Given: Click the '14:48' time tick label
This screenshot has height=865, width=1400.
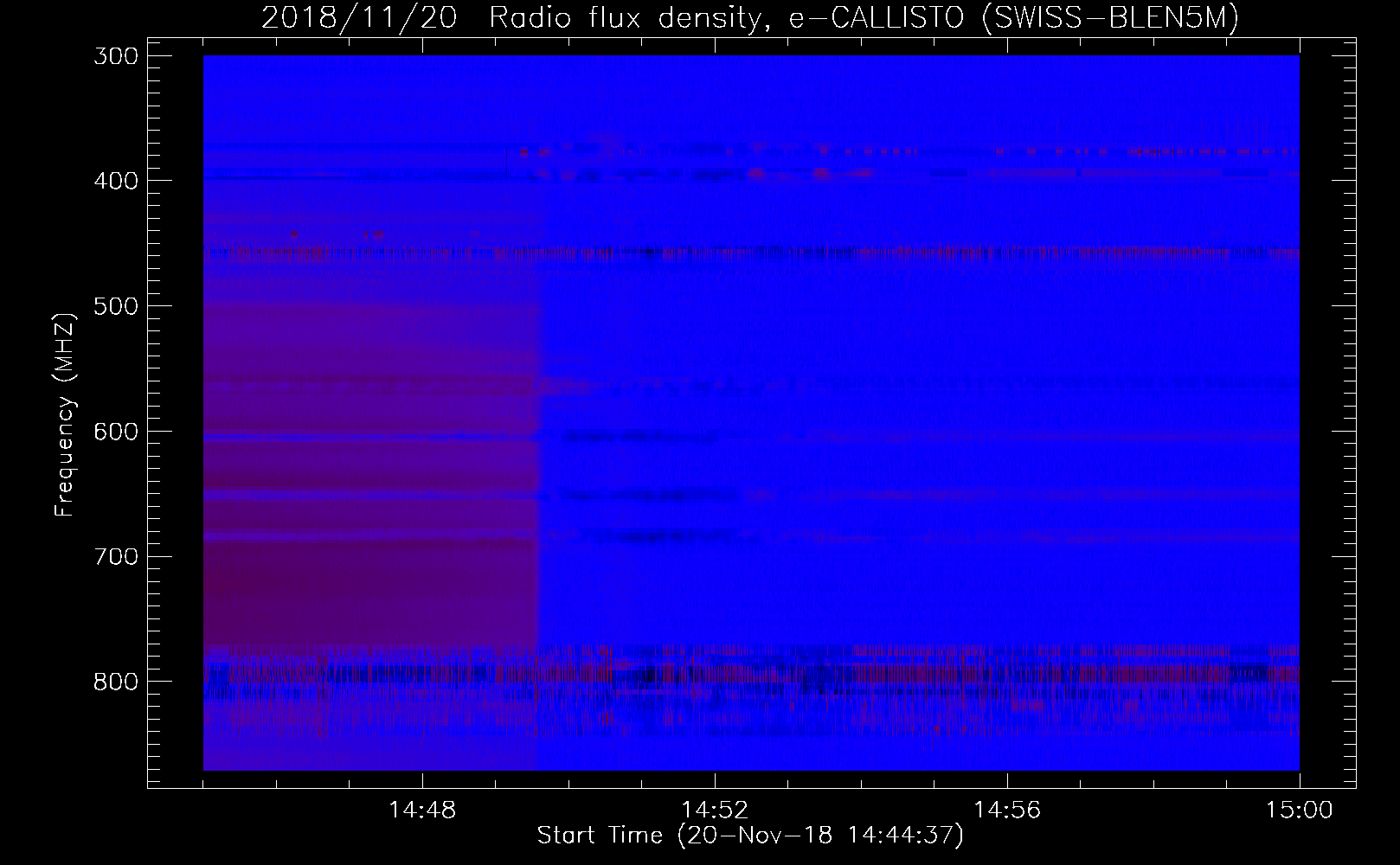Looking at the screenshot, I should point(422,811).
